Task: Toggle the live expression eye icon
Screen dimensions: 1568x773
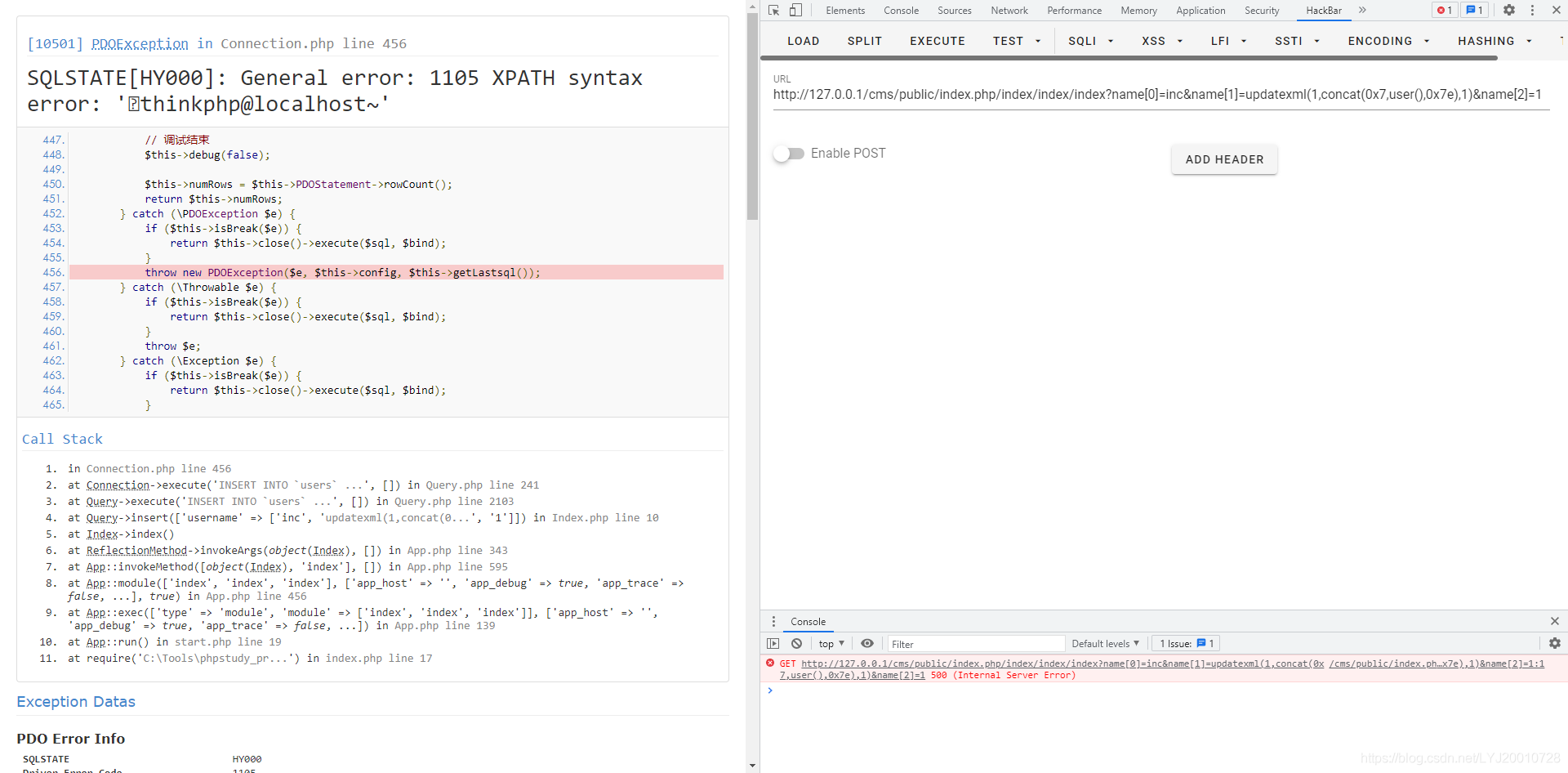Action: click(x=867, y=644)
